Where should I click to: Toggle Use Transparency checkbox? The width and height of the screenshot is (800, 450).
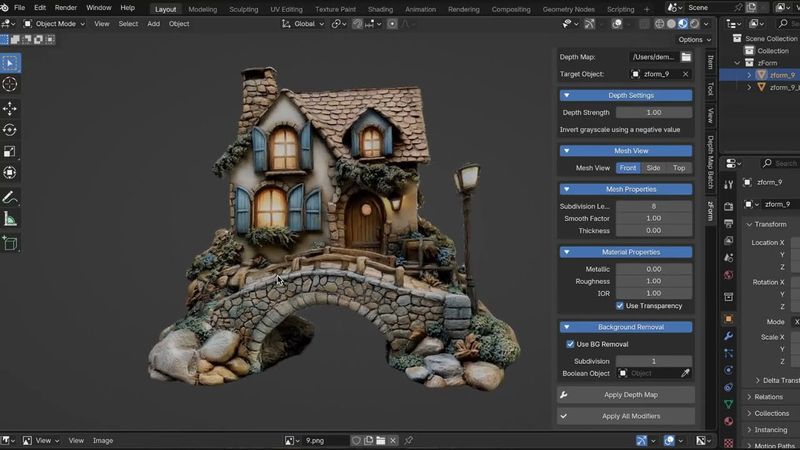619,306
